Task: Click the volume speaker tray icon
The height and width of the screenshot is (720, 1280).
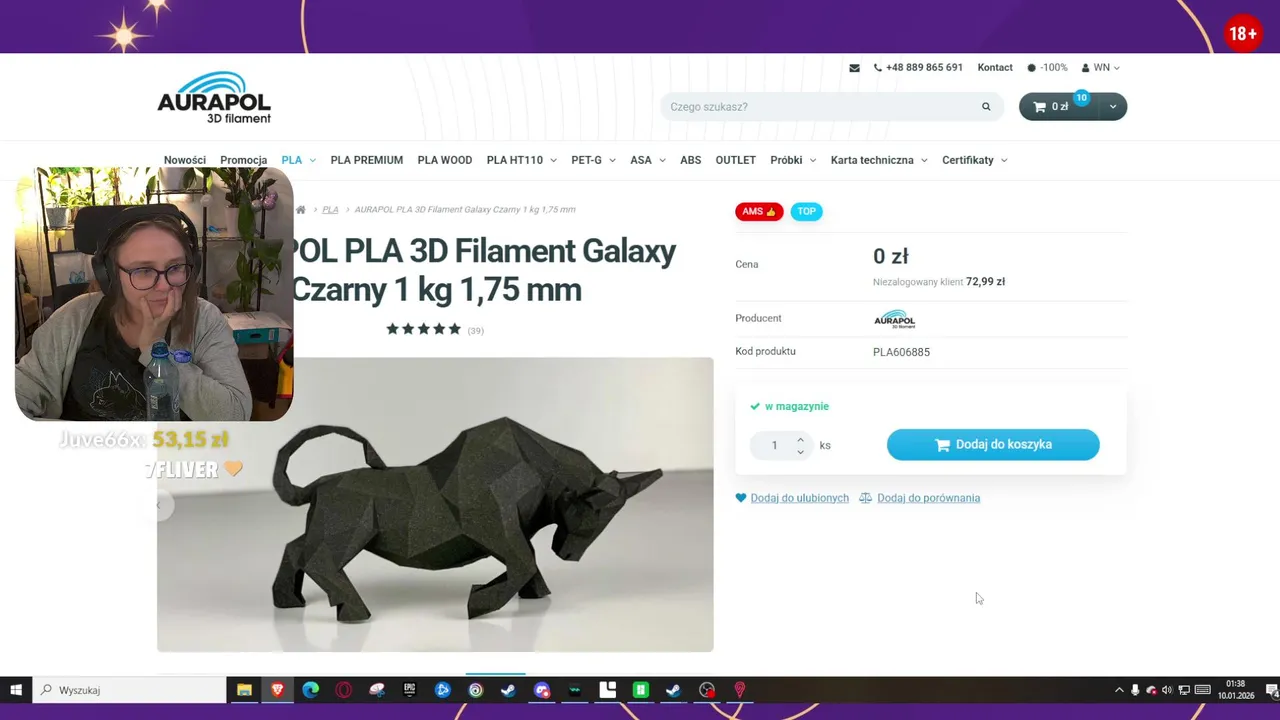Action: [1167, 690]
